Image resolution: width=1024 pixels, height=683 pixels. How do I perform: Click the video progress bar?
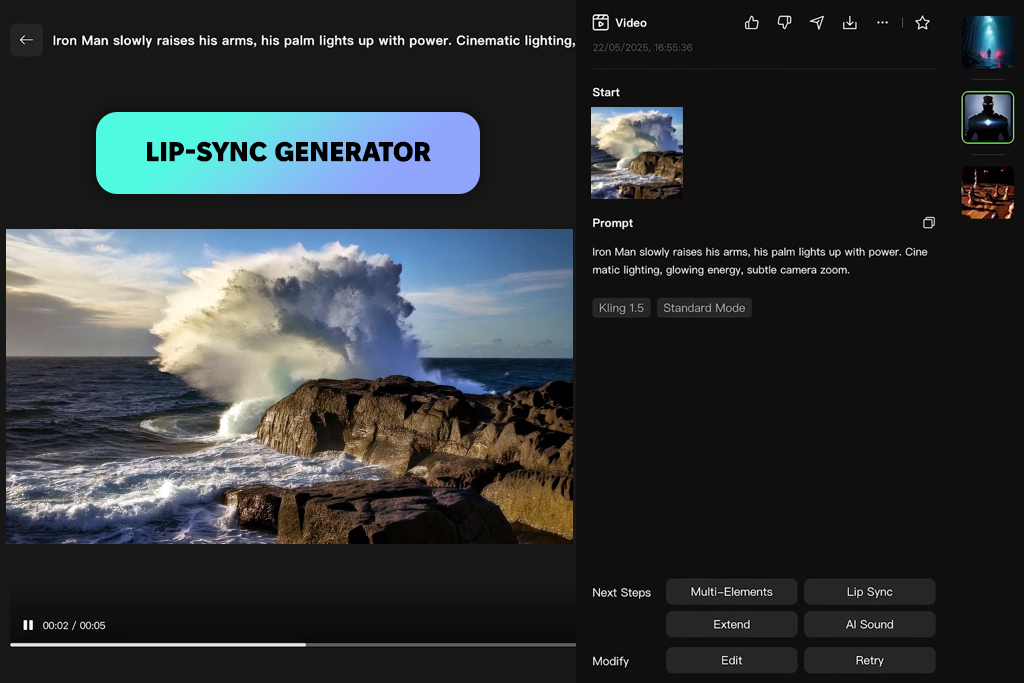click(293, 644)
